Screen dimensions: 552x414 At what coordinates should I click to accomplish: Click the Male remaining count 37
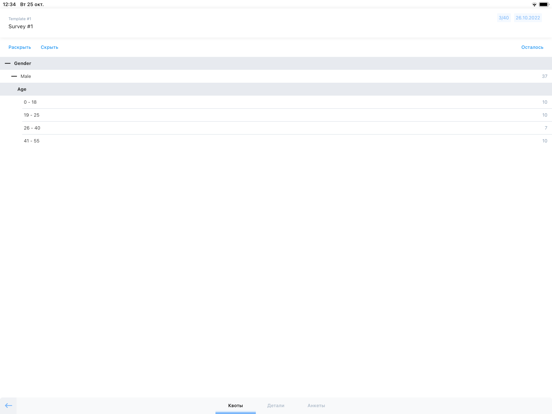(545, 76)
